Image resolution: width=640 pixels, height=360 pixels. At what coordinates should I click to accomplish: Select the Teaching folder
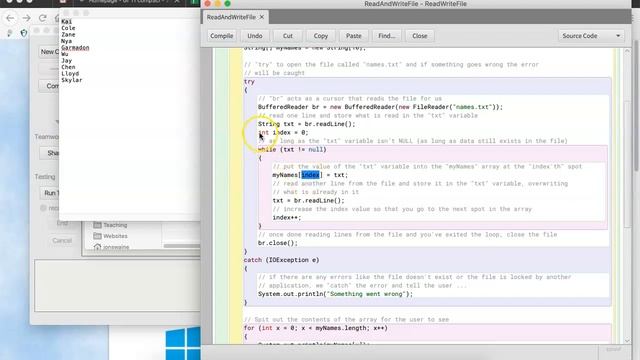[110, 225]
